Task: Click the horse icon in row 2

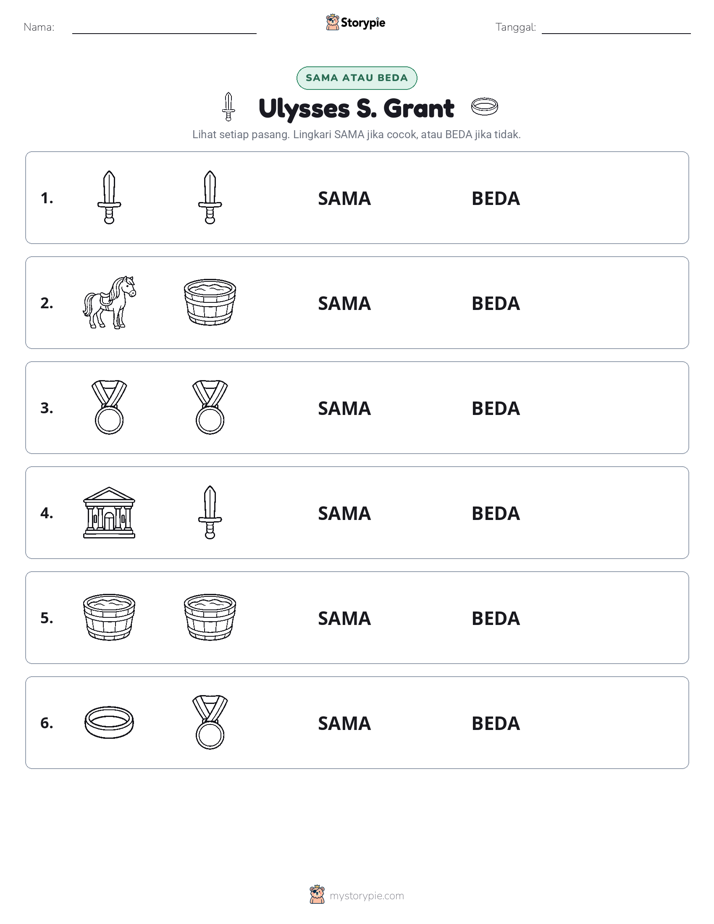Action: coord(109,302)
